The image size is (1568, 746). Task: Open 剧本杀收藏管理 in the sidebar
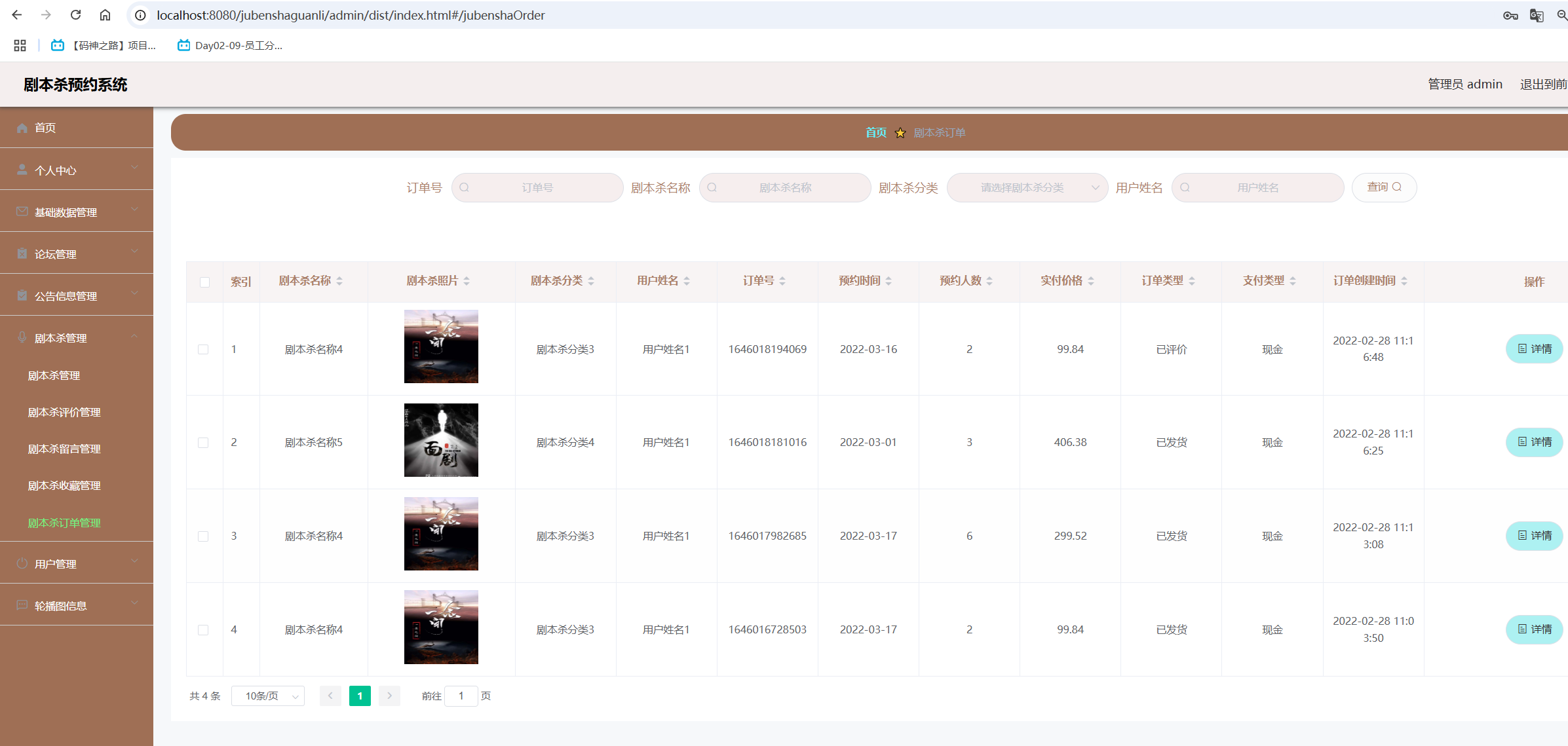pyautogui.click(x=64, y=485)
